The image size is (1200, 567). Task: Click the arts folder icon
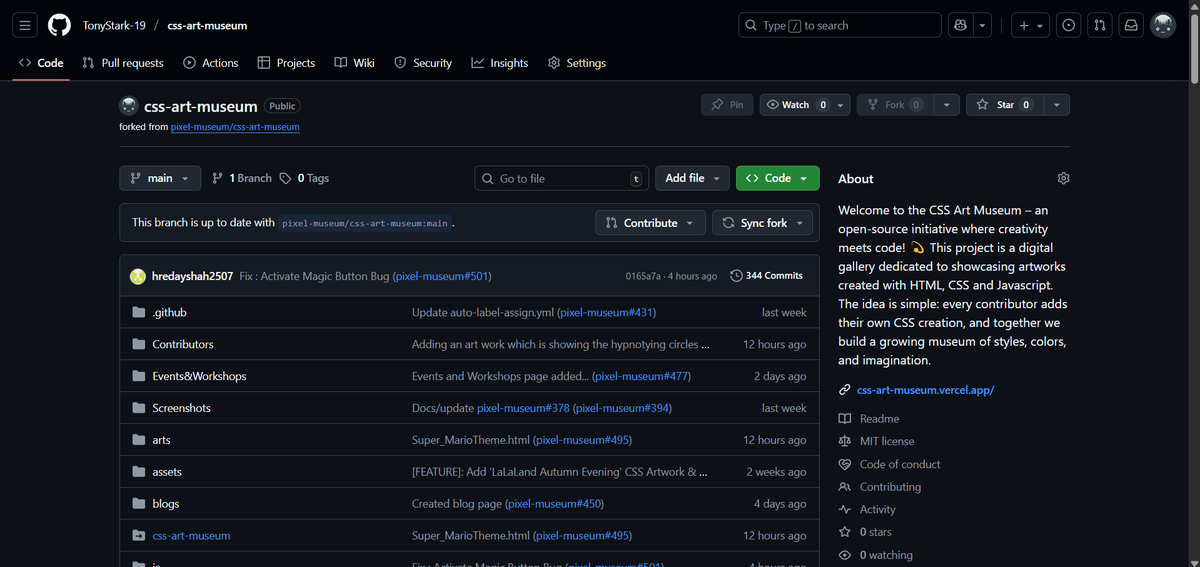click(139, 440)
